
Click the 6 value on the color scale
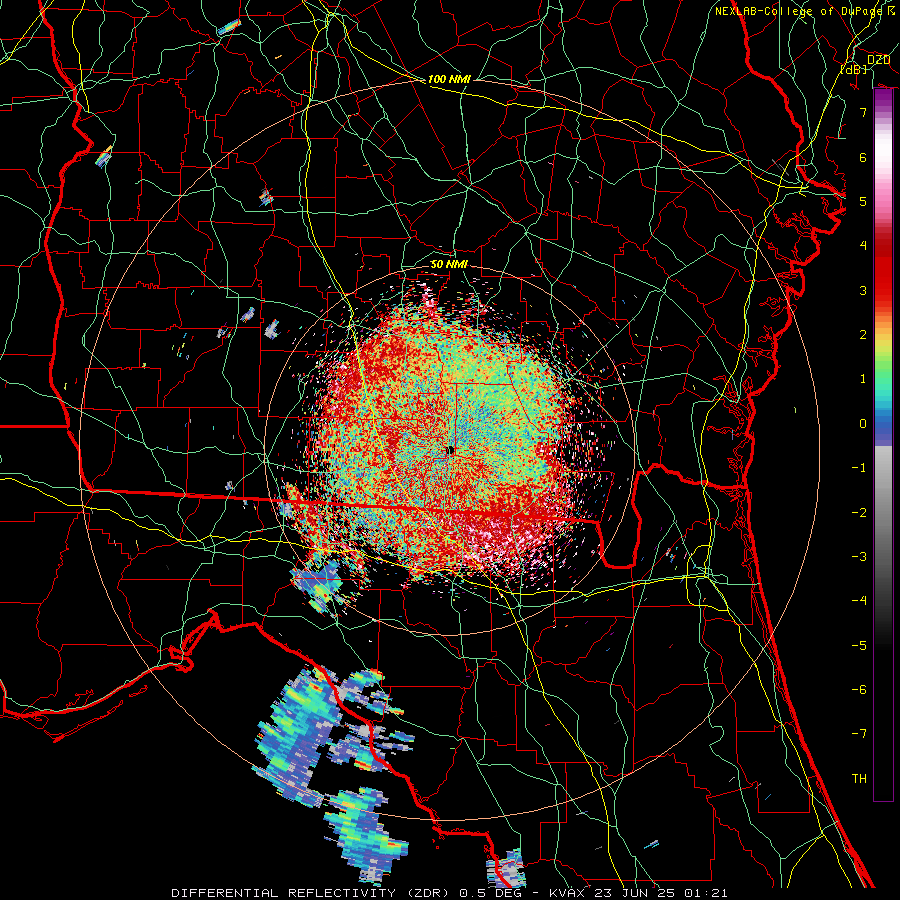pyautogui.click(x=863, y=157)
